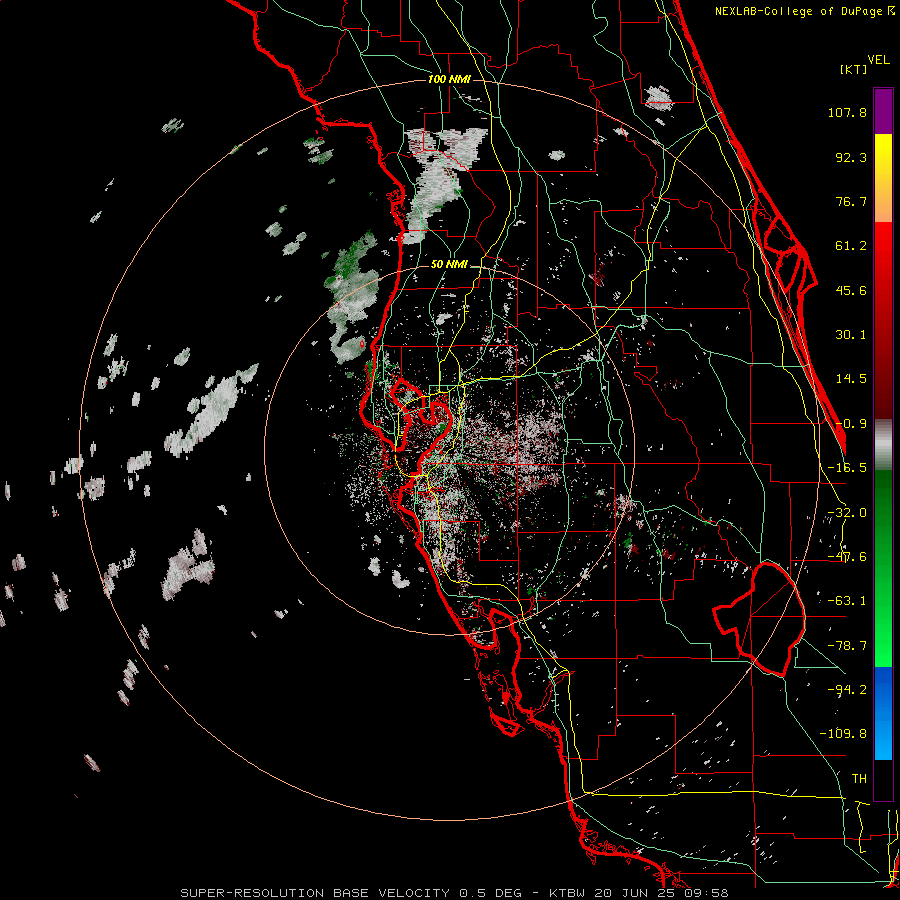Click the 92.3 scale value
Viewport: 900px width, 900px height.
(851, 157)
